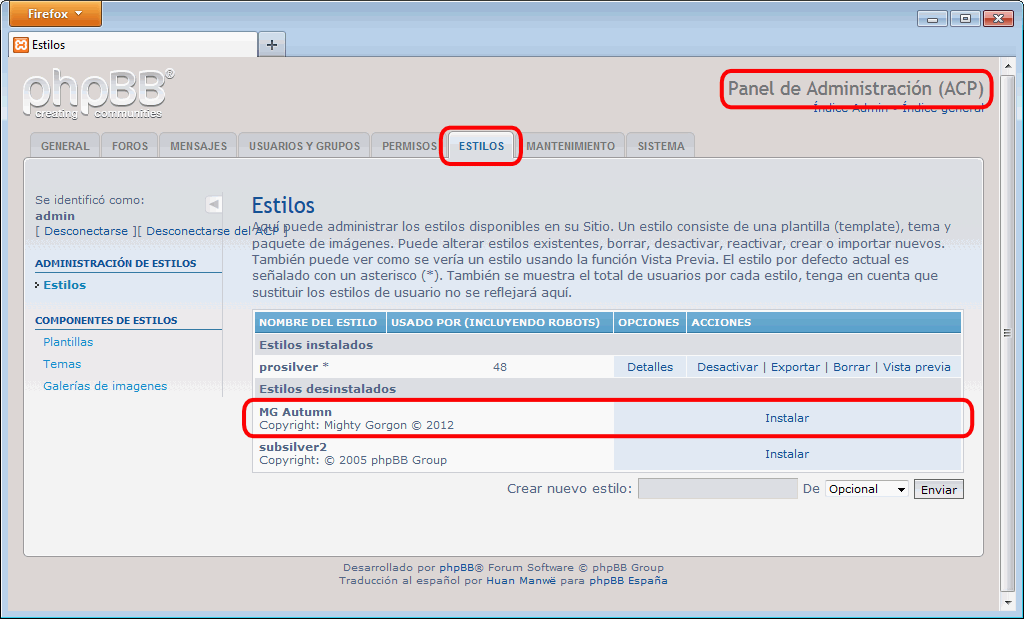Click the OPCIONES column header
Image resolution: width=1024 pixels, height=619 pixels.
[x=648, y=323]
